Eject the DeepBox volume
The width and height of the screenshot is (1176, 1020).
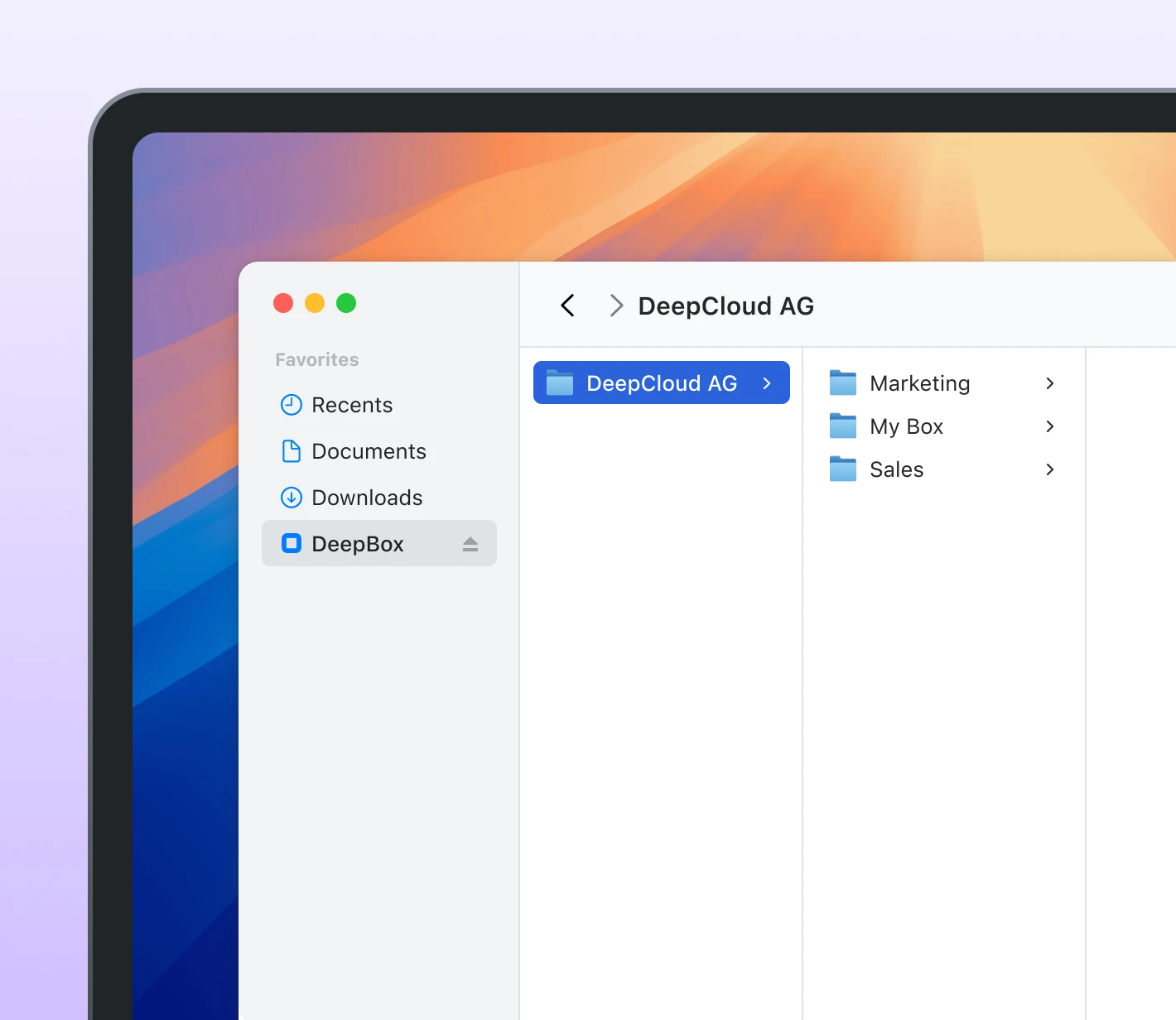pyautogui.click(x=470, y=544)
